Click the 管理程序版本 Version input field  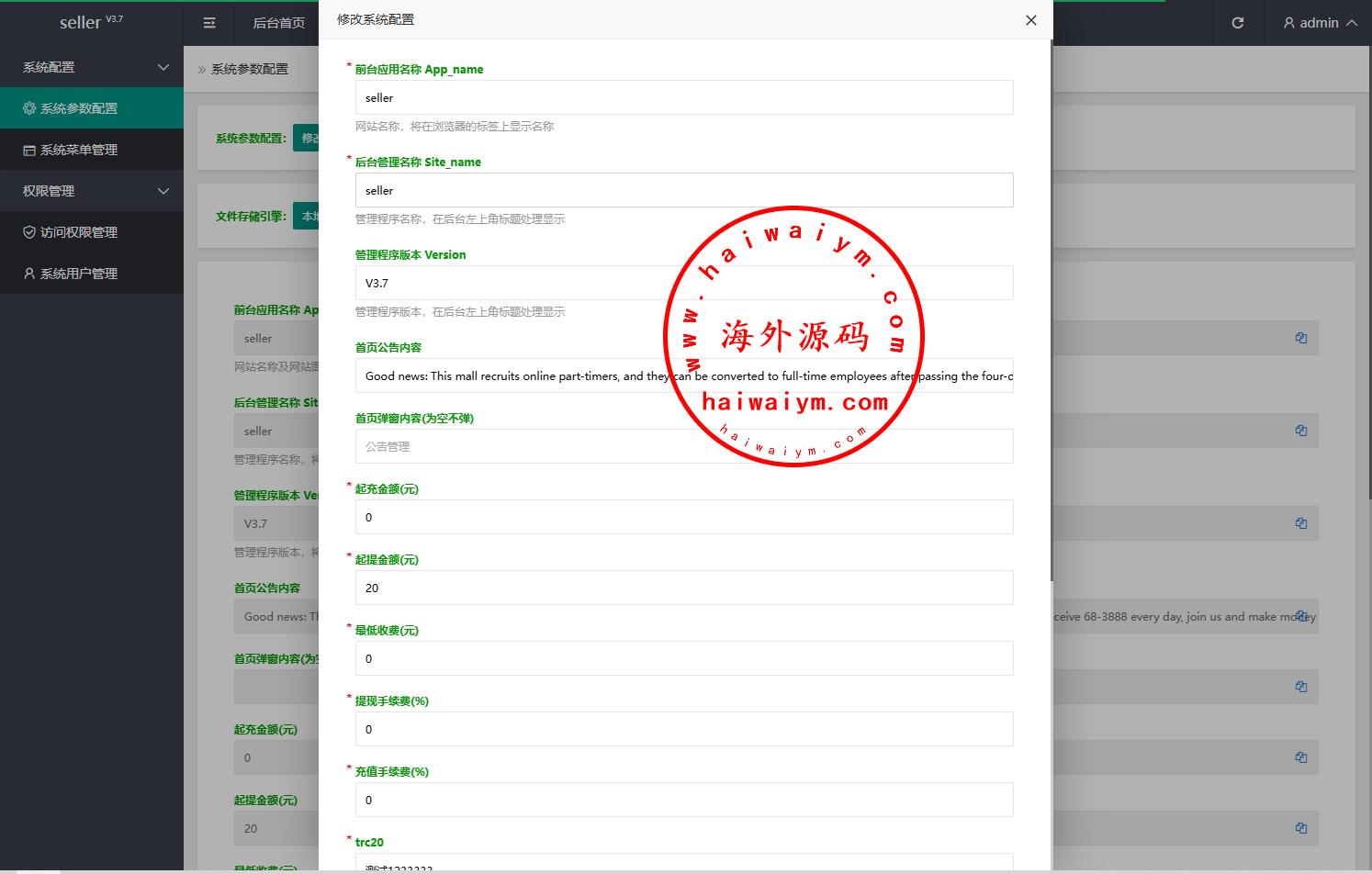pos(684,283)
